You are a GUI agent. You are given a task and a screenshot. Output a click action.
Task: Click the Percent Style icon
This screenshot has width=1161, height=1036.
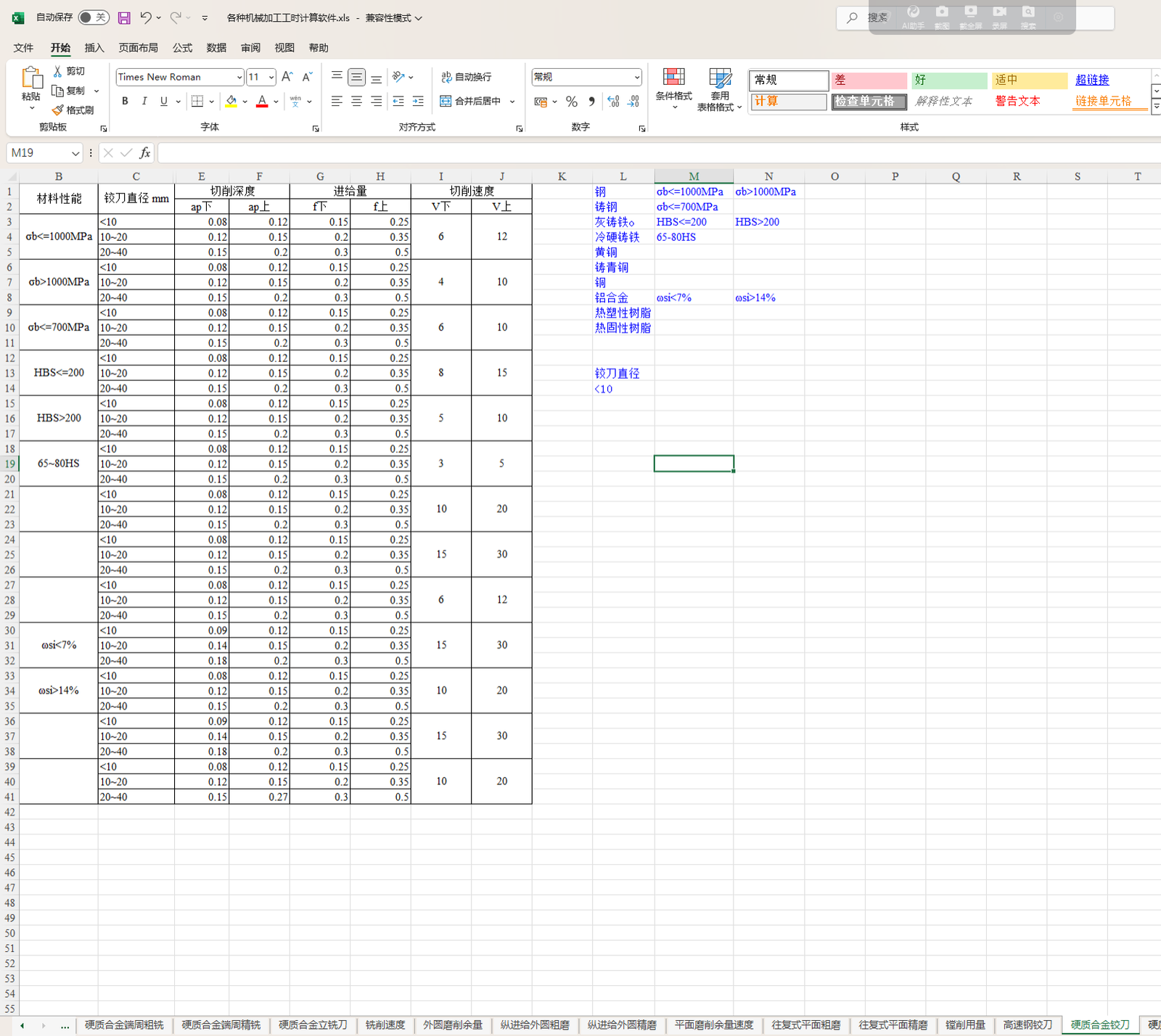572,102
